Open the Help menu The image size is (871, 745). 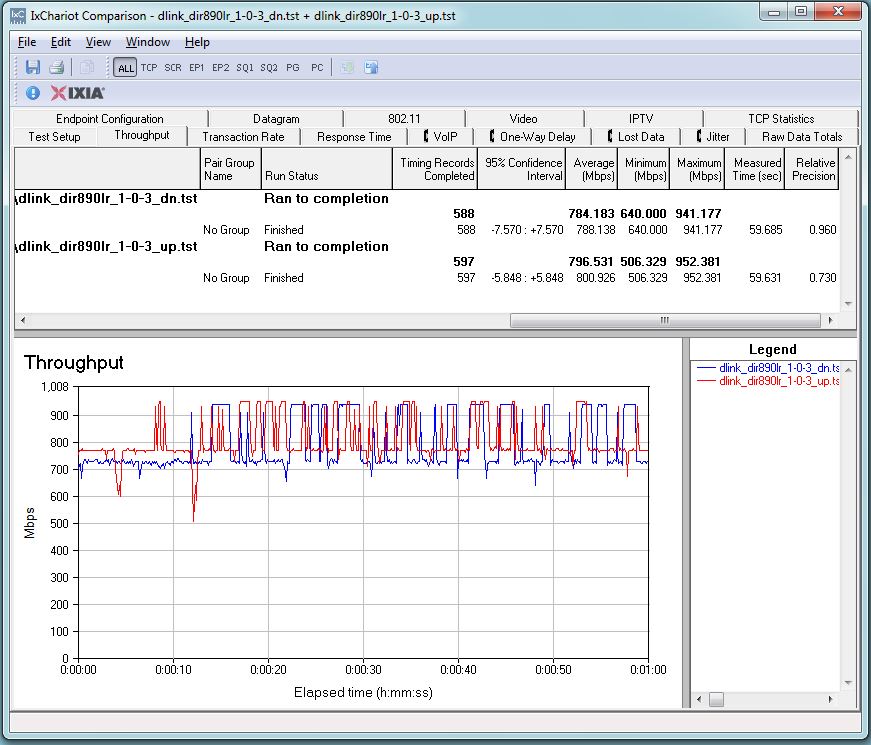[x=197, y=42]
